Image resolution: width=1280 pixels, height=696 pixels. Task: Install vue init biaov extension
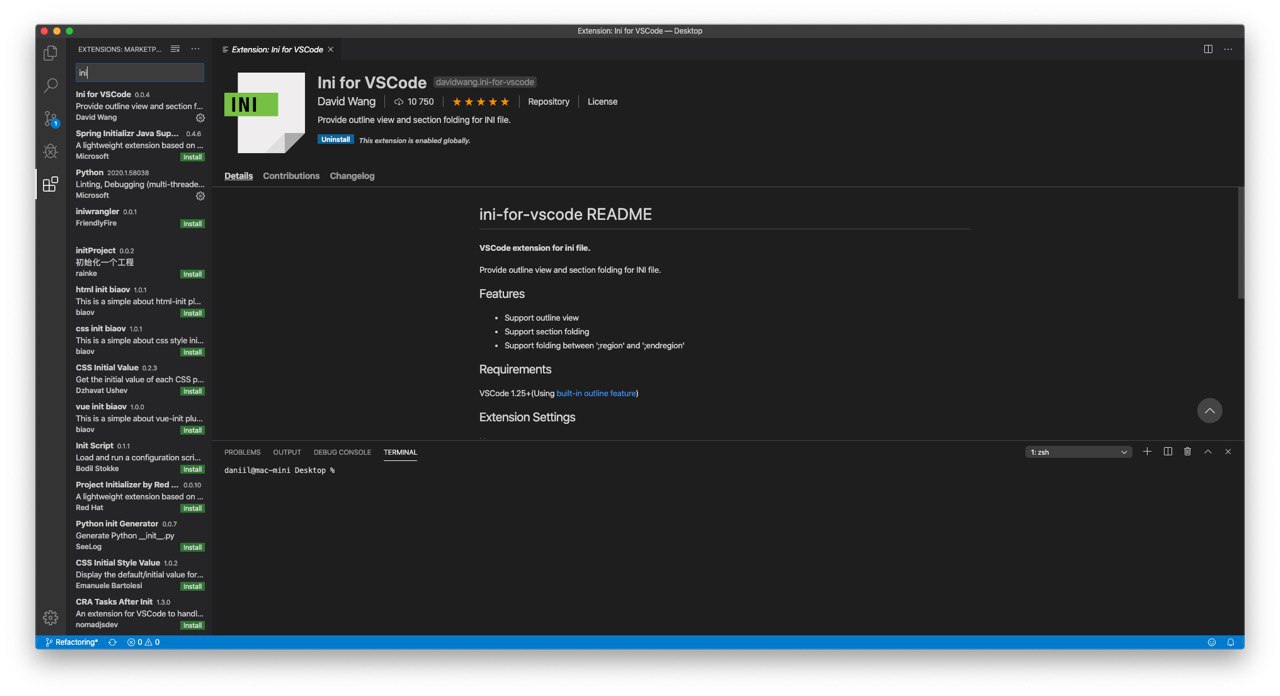[x=192, y=430]
